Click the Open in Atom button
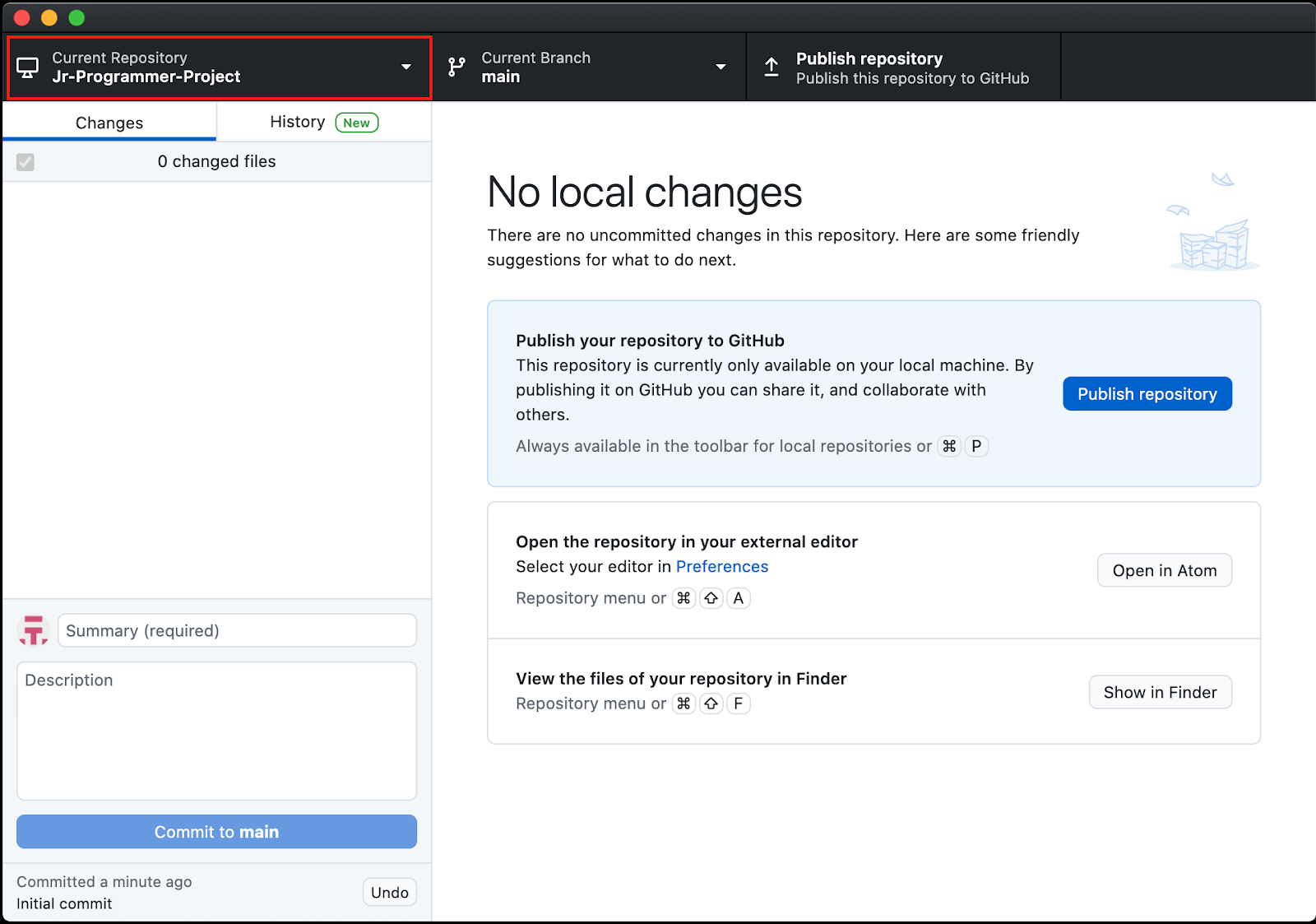 1164,570
